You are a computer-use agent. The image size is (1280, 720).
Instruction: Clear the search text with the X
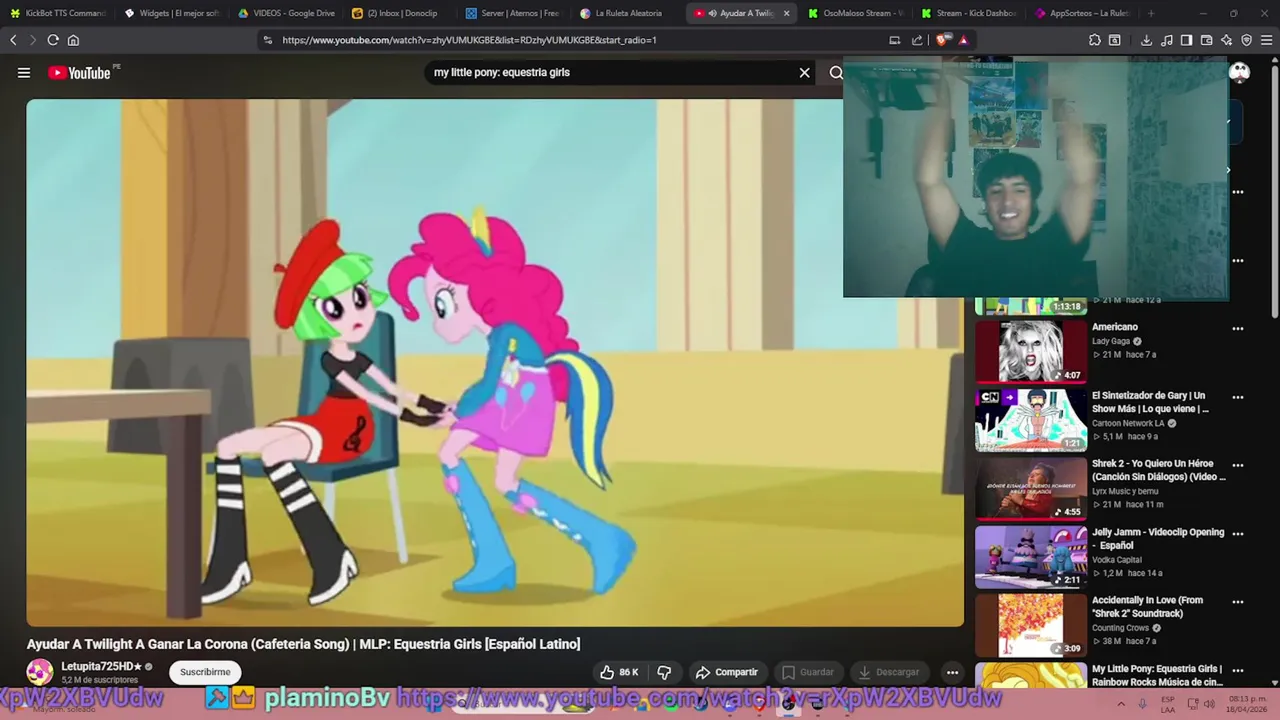tap(804, 72)
